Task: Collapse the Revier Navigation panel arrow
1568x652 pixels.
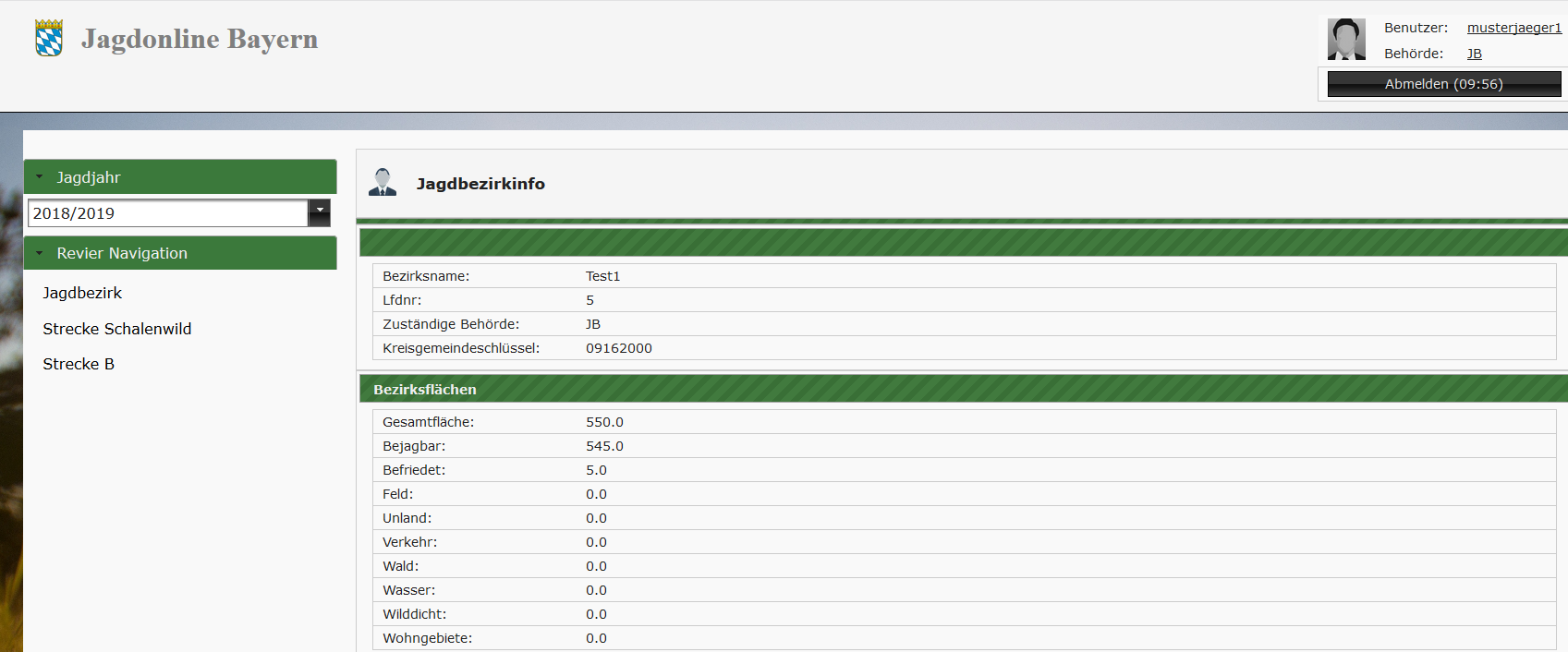Action: click(40, 253)
